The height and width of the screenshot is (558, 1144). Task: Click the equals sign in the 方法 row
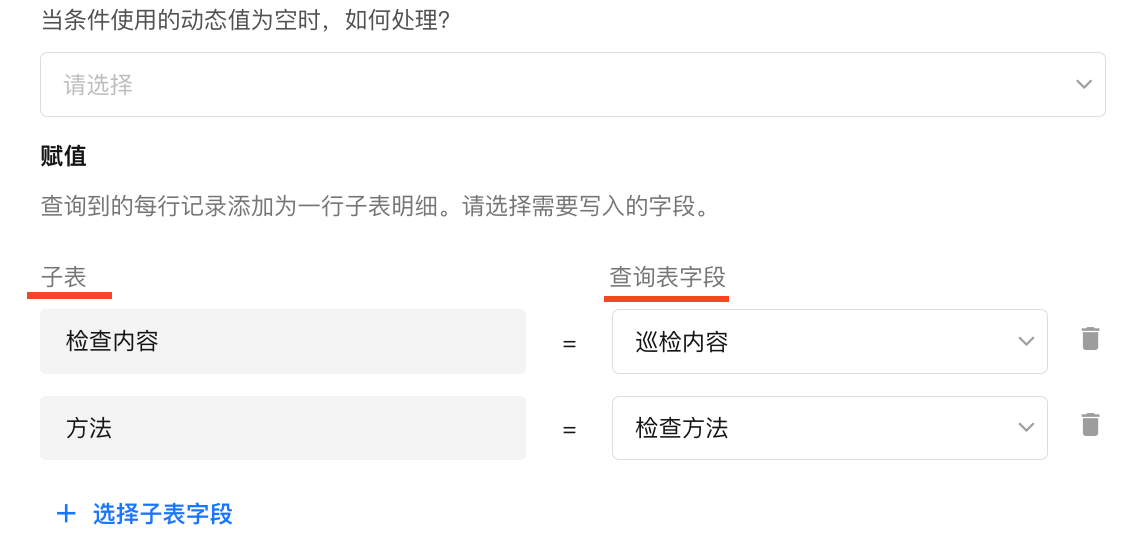[x=569, y=430]
